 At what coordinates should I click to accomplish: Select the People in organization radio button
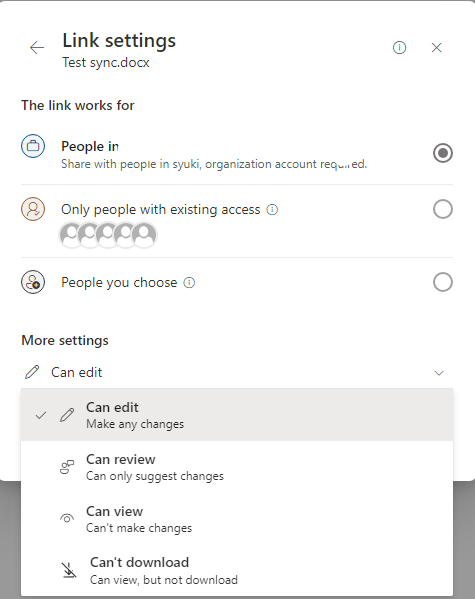[x=443, y=153]
